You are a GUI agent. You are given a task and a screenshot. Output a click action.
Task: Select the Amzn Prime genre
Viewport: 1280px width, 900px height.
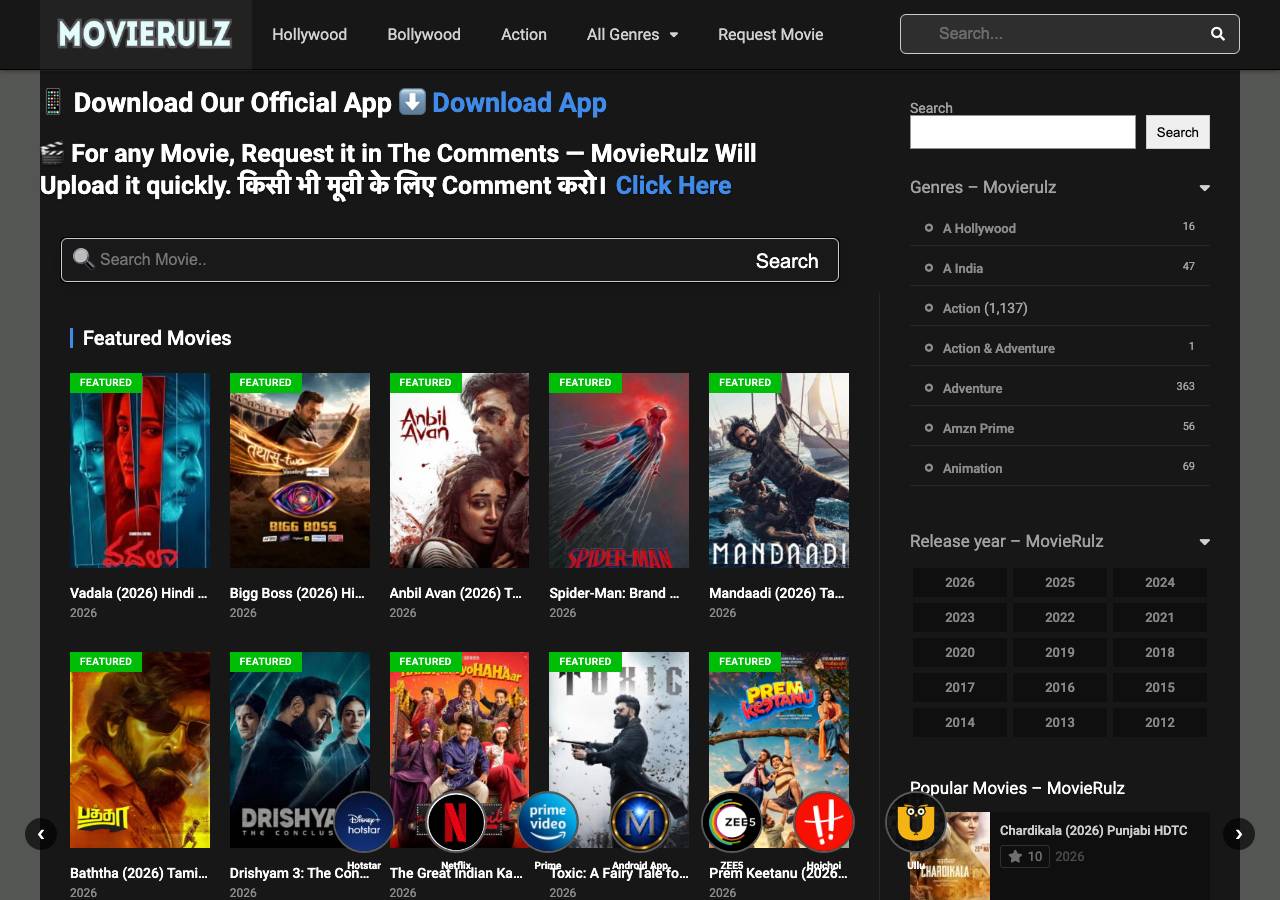click(978, 428)
